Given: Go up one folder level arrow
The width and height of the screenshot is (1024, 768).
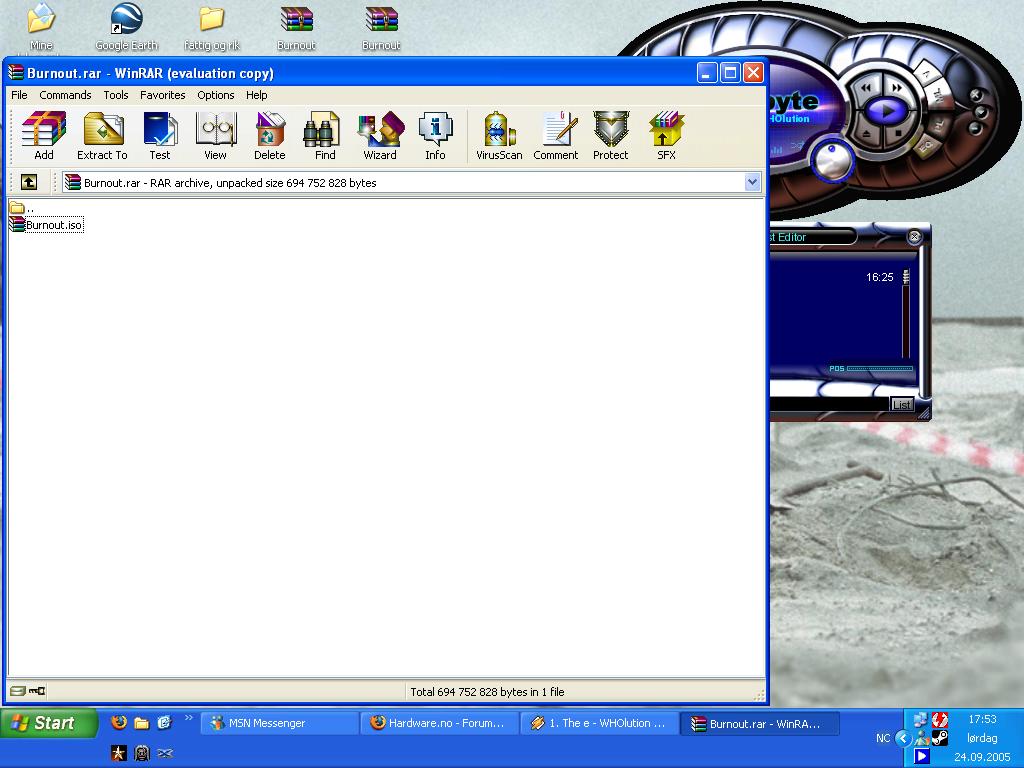Looking at the screenshot, I should click(29, 182).
